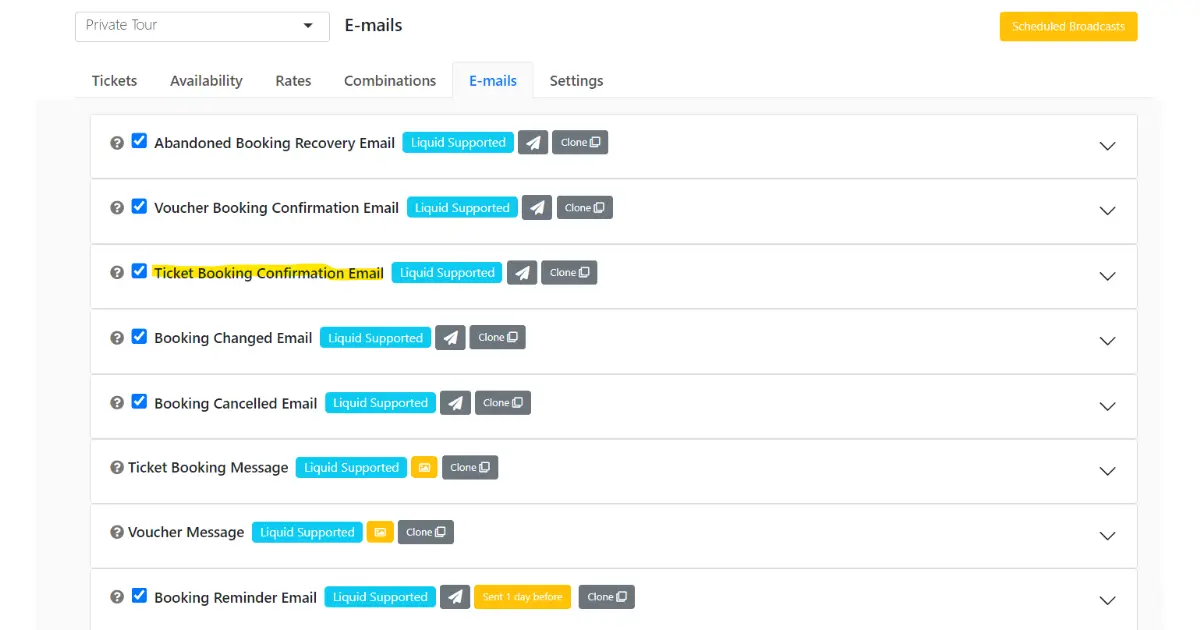This screenshot has width=1200, height=630.
Task: Click the send test icon for Abandoned Booking Recovery Email
Action: click(532, 142)
